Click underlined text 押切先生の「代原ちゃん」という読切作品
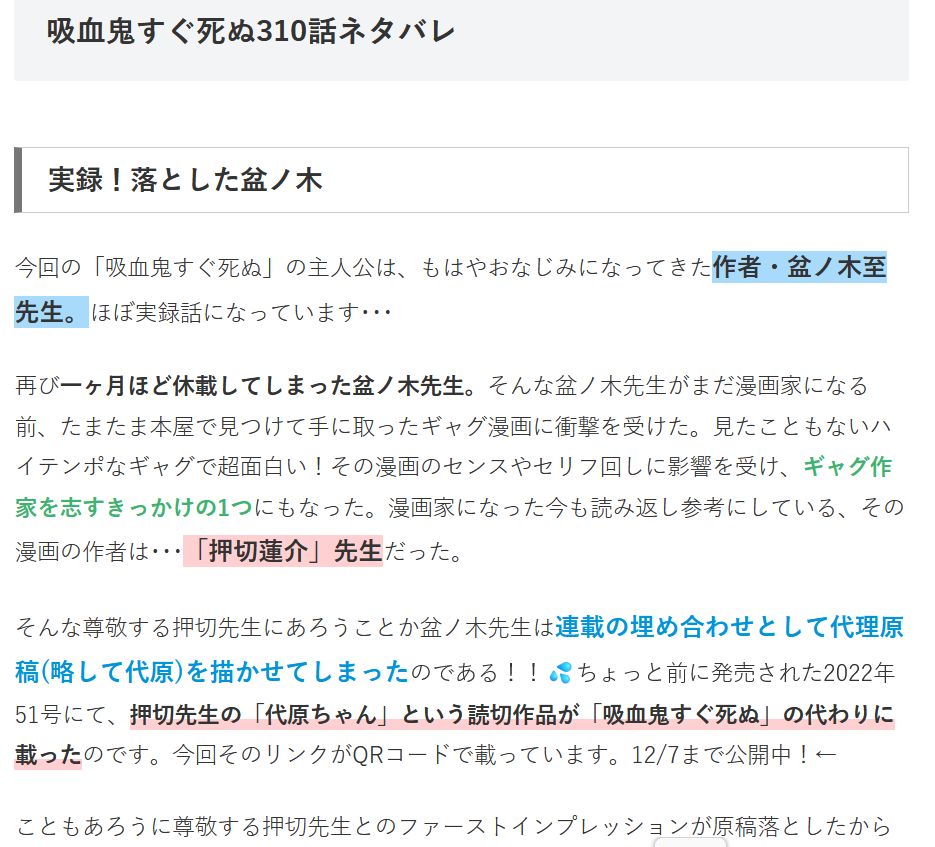This screenshot has height=847, width=935. click(357, 714)
